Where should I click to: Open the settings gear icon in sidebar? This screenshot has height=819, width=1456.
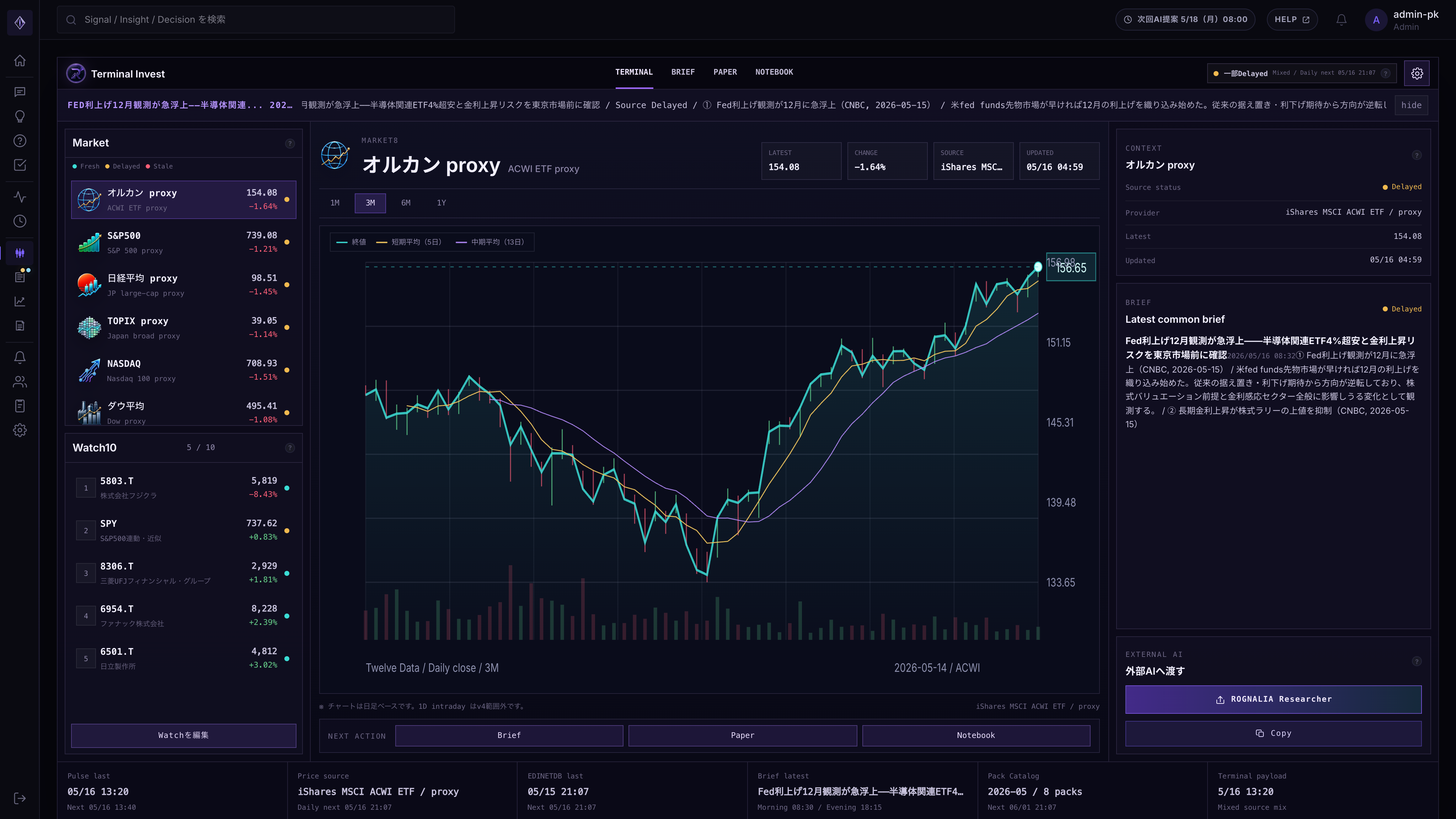(20, 430)
